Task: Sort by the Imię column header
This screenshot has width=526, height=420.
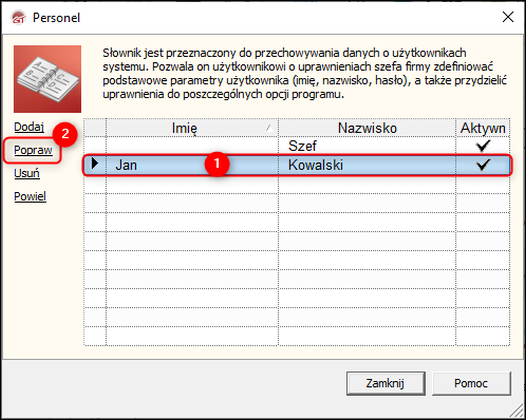Action: coord(192,128)
